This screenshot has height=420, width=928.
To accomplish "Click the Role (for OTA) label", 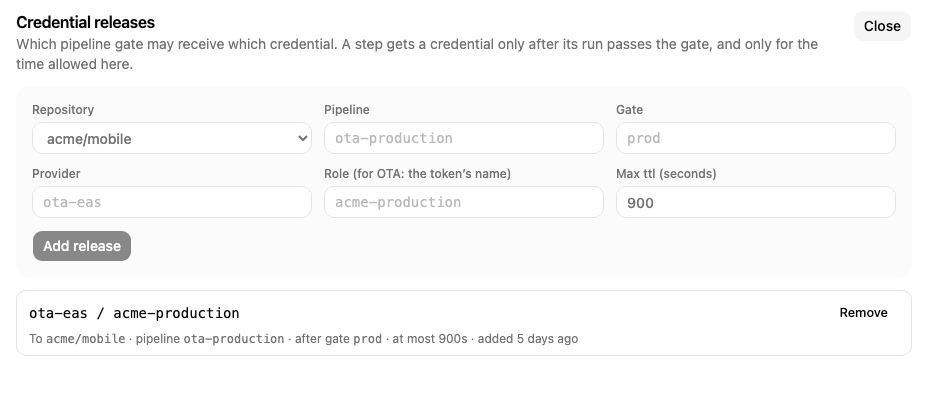I will point(417,174).
